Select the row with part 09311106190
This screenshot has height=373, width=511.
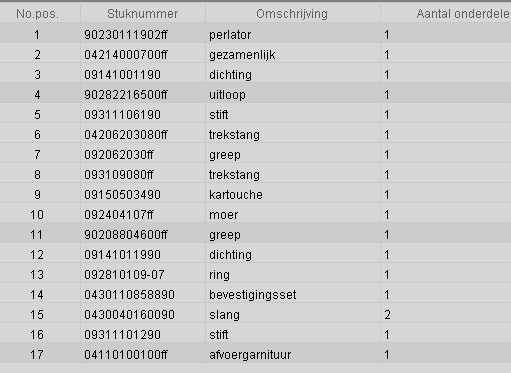tap(255, 115)
